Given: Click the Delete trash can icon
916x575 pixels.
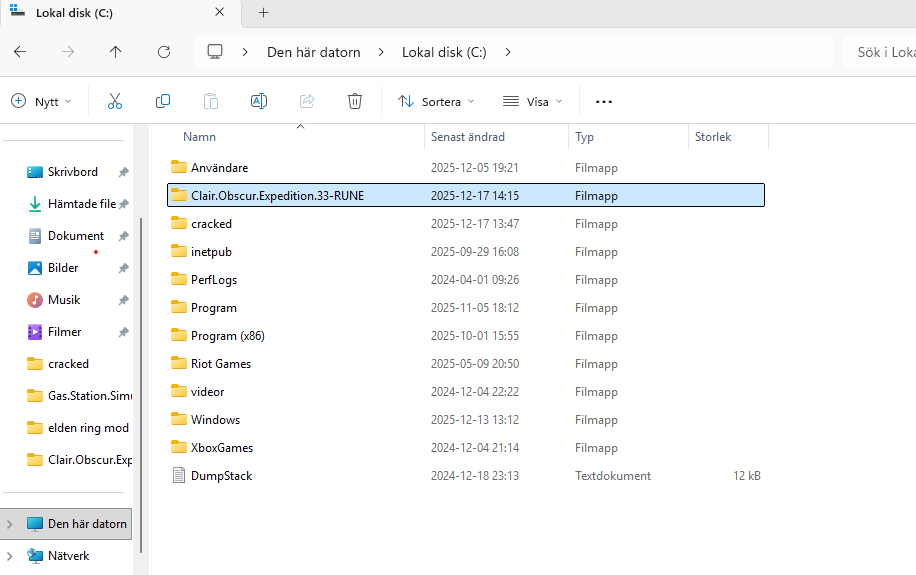Looking at the screenshot, I should click(355, 101).
